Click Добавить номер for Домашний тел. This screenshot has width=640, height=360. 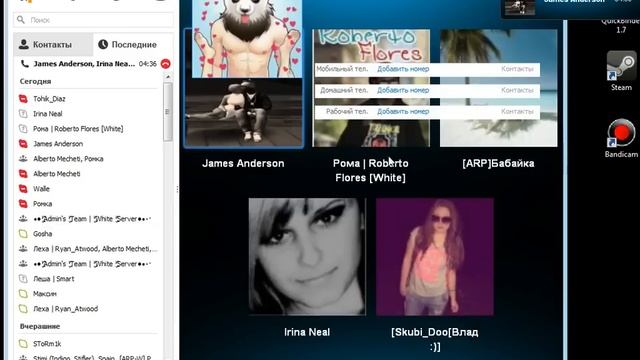(403, 90)
